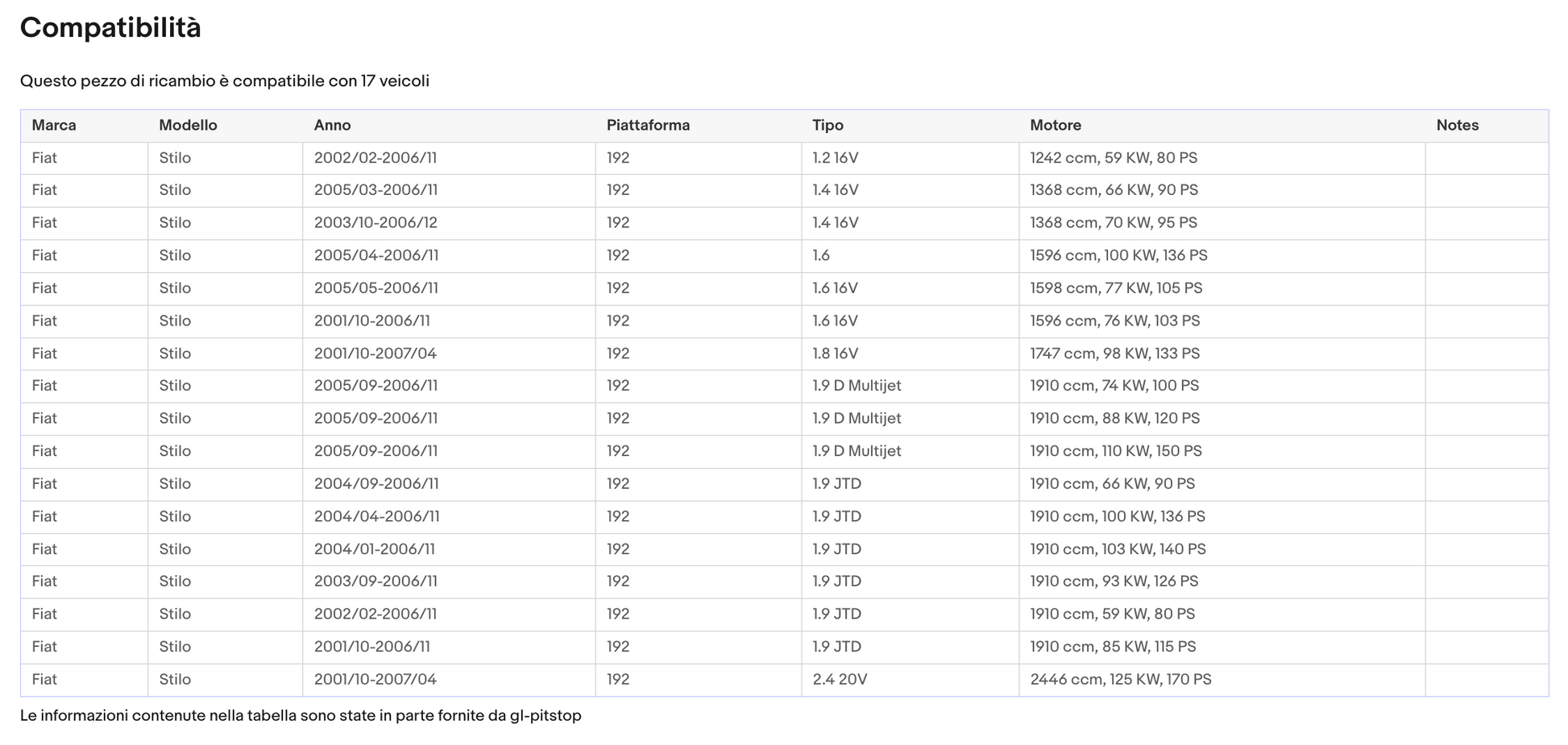Click engine cell 1910 ccm, 110 KW, 150 PS

pyautogui.click(x=1115, y=451)
